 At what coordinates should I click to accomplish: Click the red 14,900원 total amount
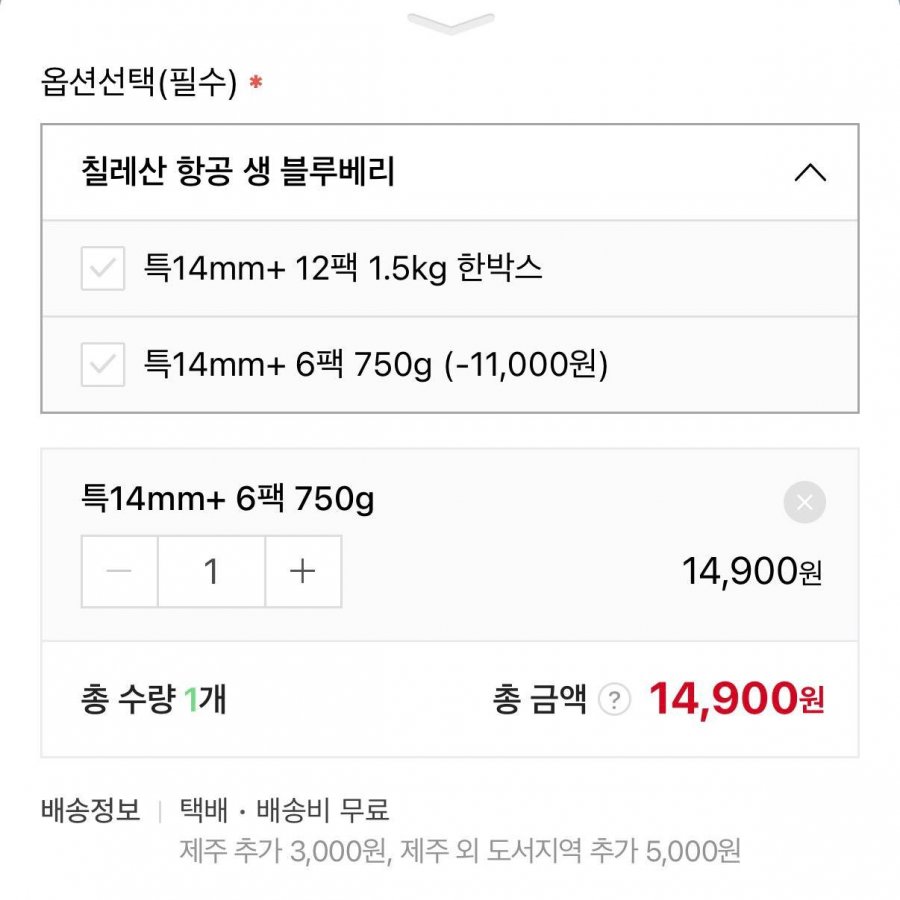736,699
